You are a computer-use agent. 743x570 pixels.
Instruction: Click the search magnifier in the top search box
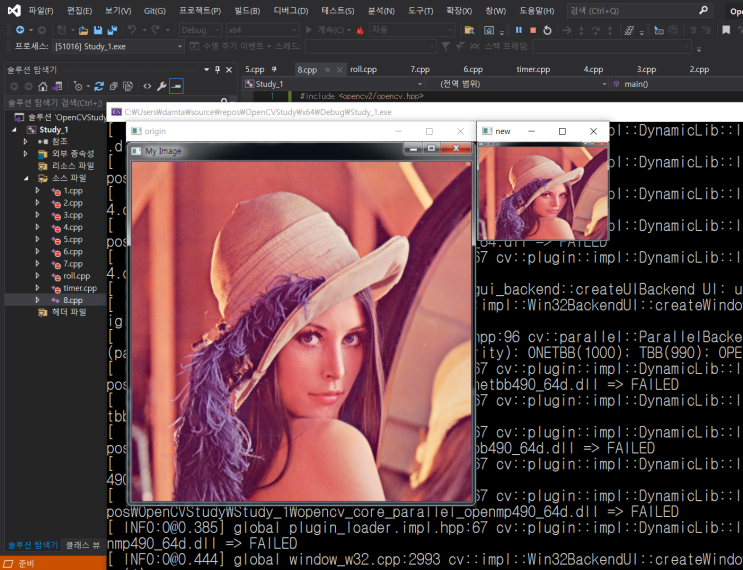[x=703, y=10]
